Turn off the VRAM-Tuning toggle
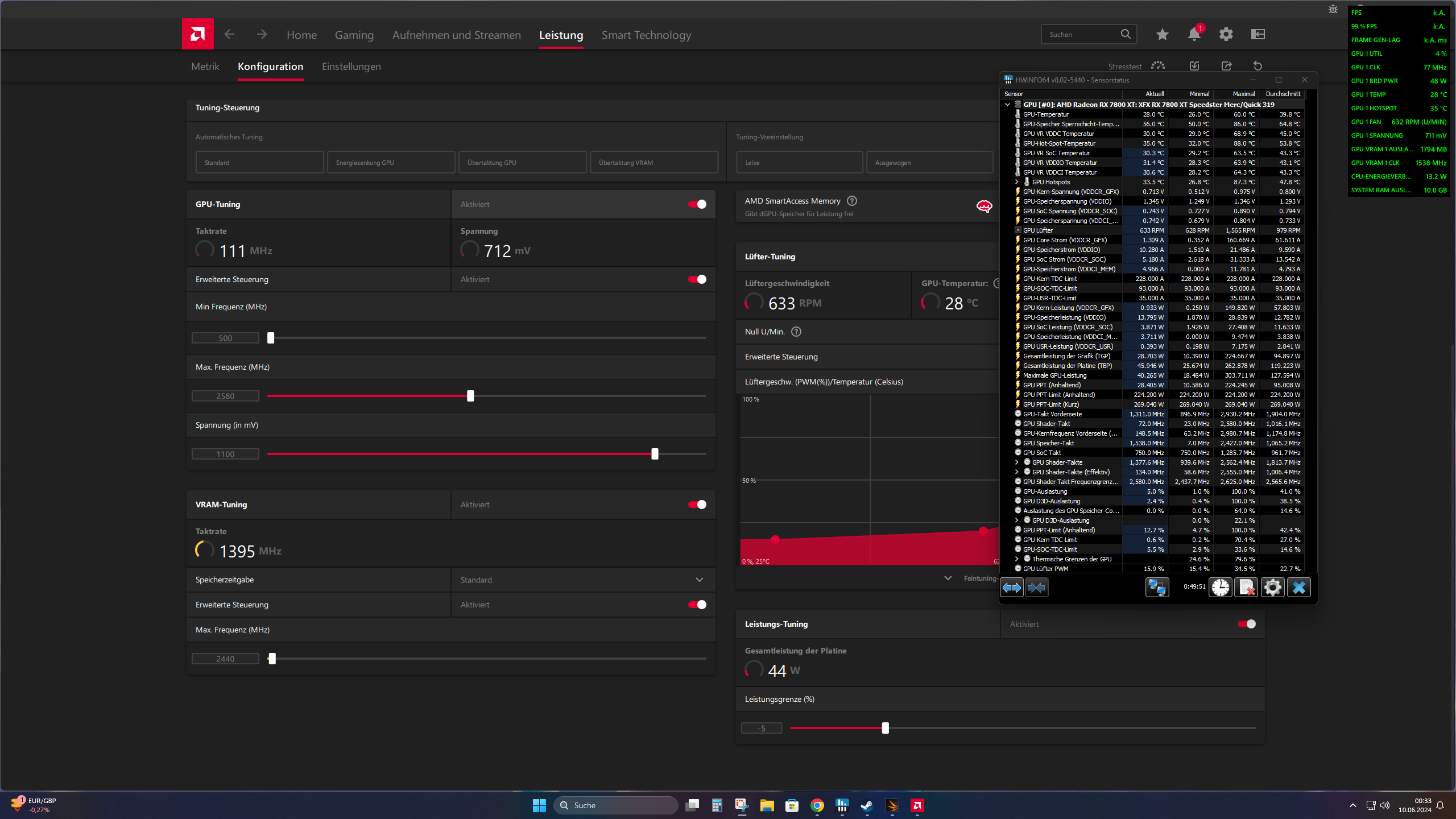The image size is (1456, 819). (697, 504)
